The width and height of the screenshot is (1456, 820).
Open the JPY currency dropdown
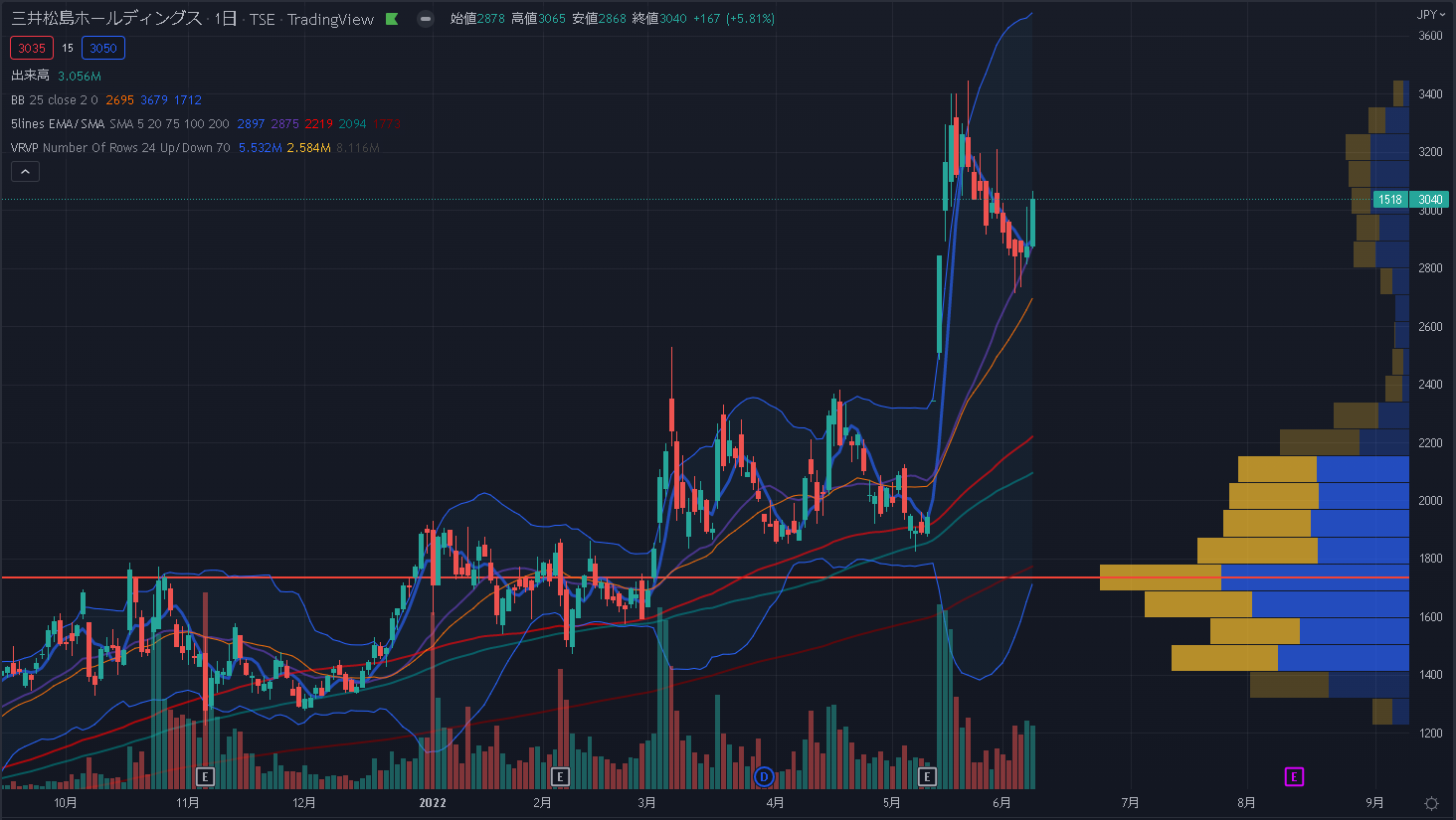1430,14
